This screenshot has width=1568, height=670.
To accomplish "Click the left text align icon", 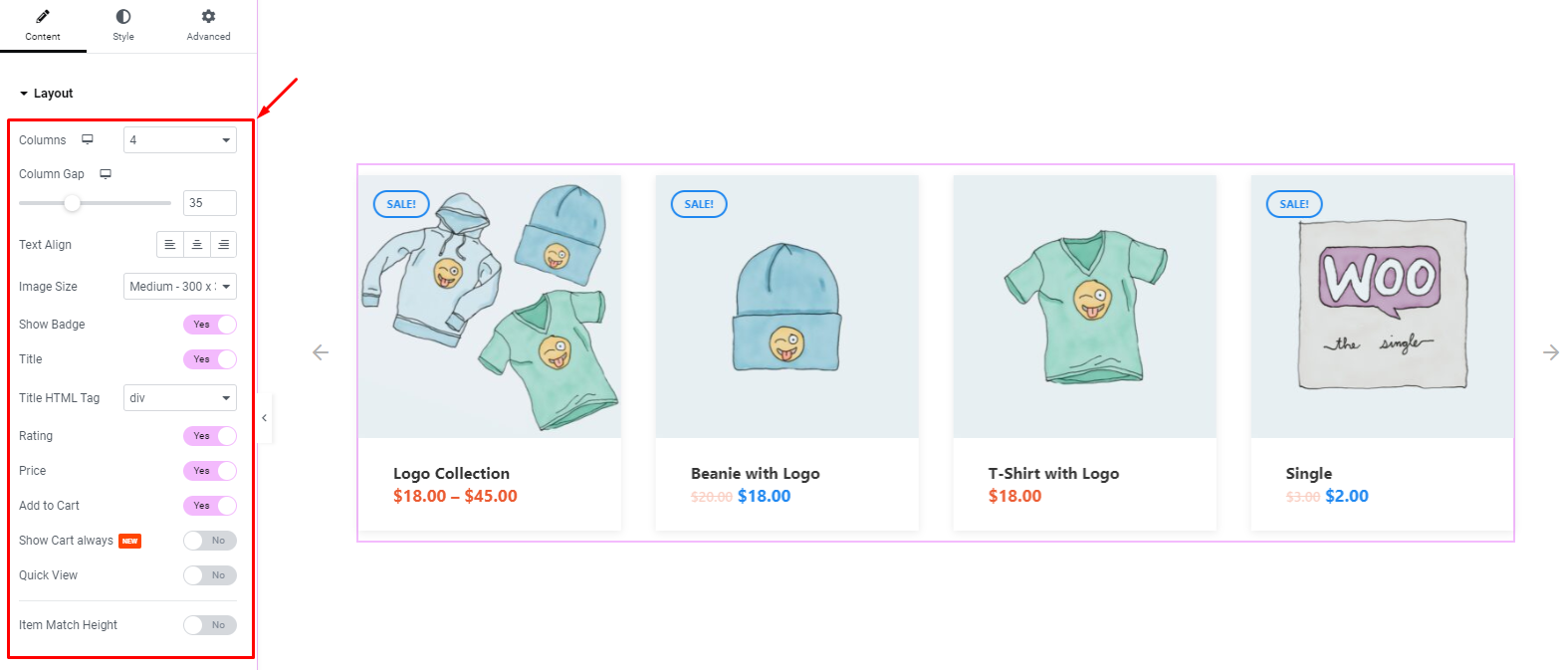I will 170,245.
